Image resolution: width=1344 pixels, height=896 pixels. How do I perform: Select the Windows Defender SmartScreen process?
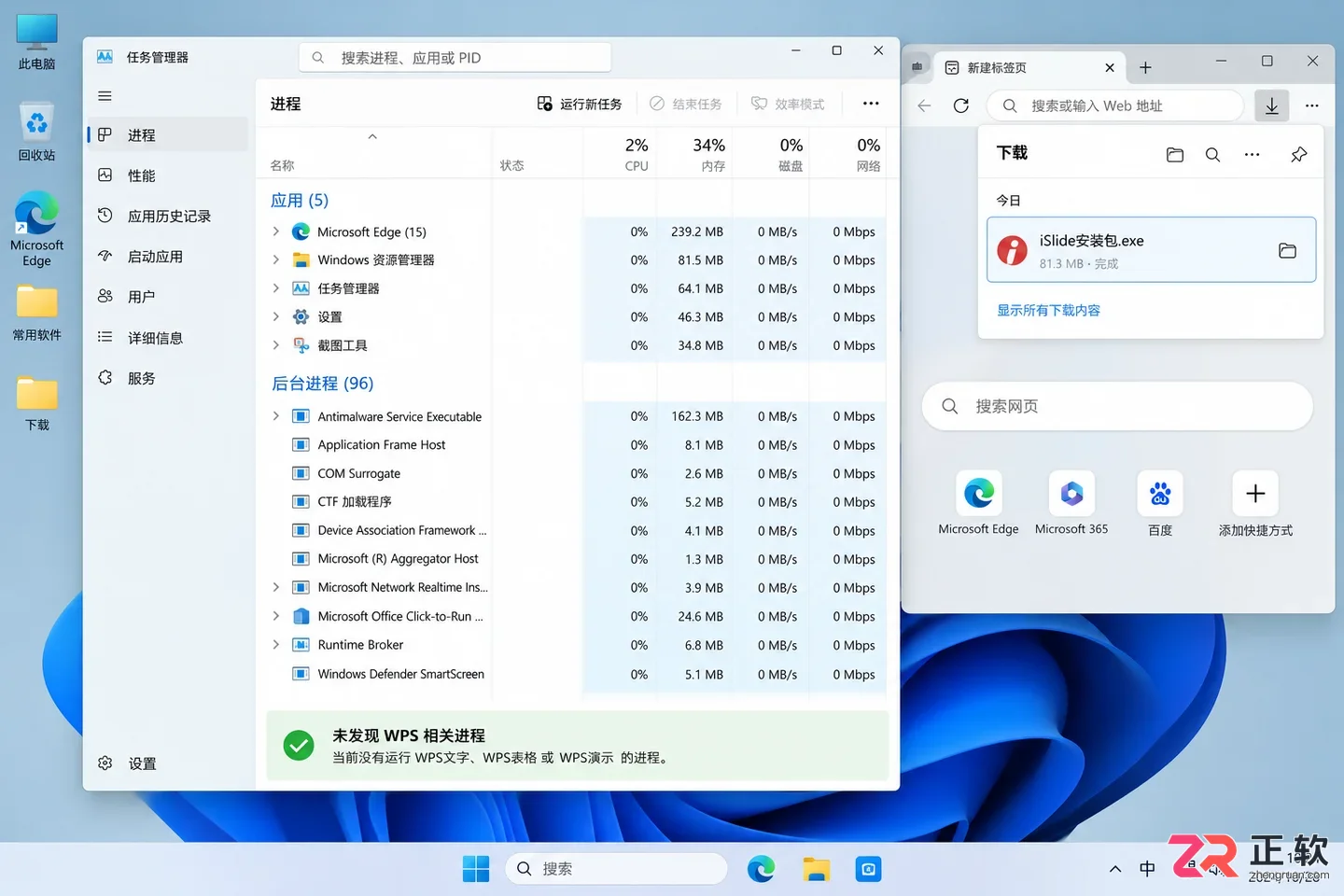point(575,674)
